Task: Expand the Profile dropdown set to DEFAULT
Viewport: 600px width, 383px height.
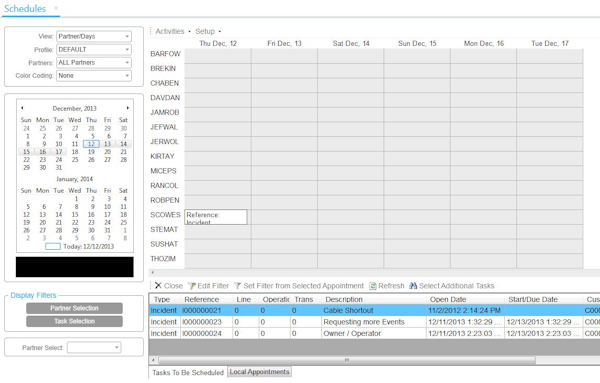Action: pyautogui.click(x=94, y=49)
